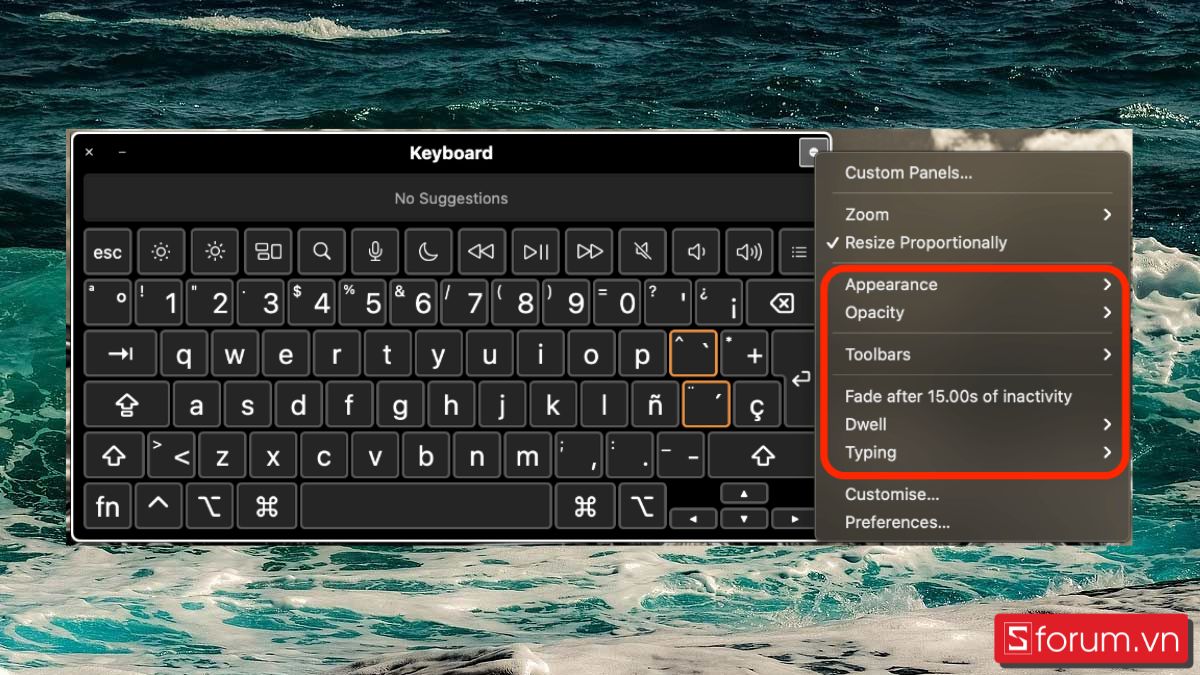Tap the number 0 key
Viewport: 1200px width, 675px height.
pyautogui.click(x=617, y=303)
